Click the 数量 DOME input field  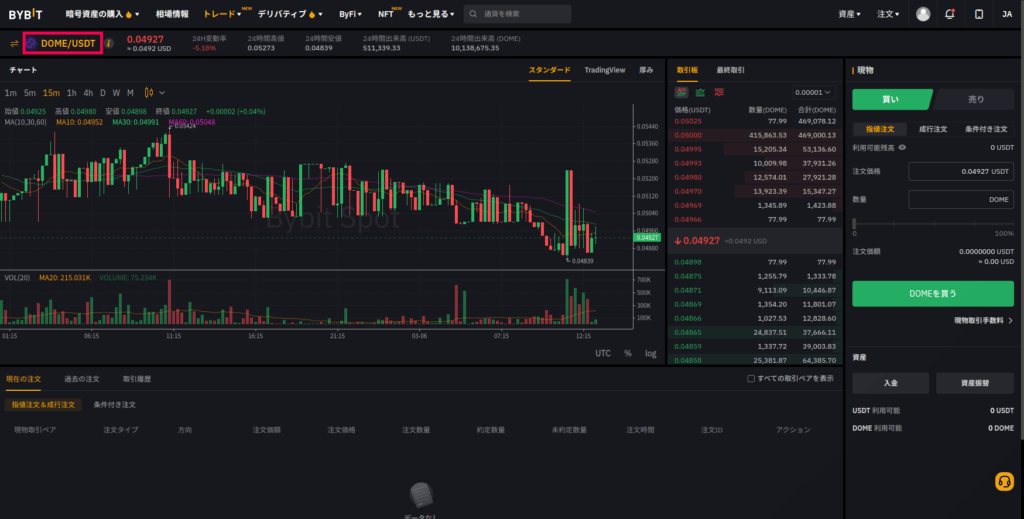coord(961,199)
